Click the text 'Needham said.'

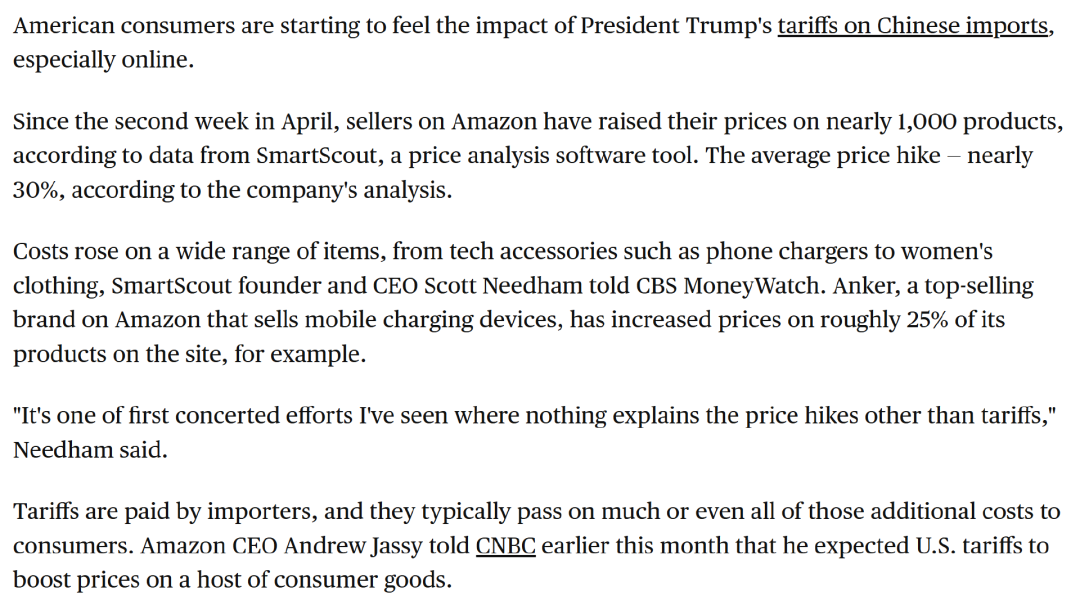tap(90, 450)
